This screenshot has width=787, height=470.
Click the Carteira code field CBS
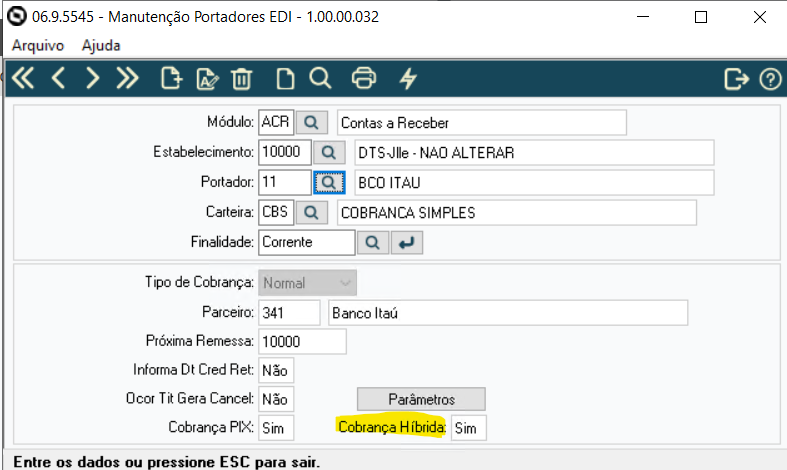click(x=276, y=212)
